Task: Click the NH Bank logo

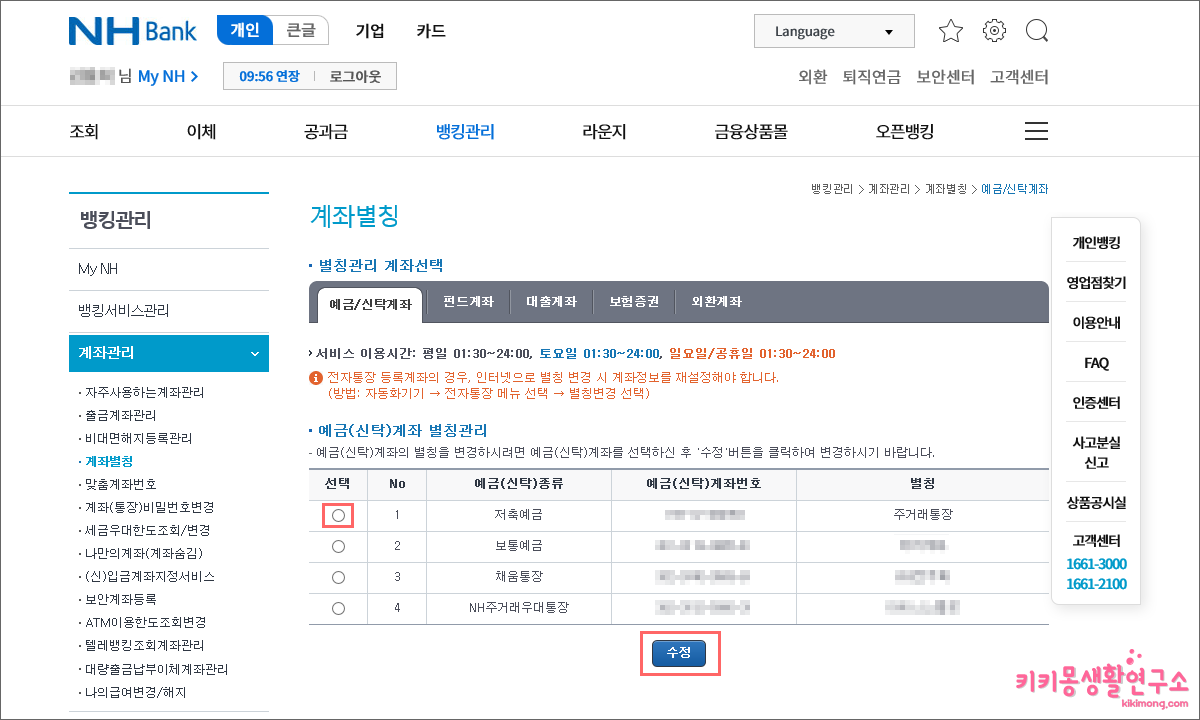Action: (131, 30)
